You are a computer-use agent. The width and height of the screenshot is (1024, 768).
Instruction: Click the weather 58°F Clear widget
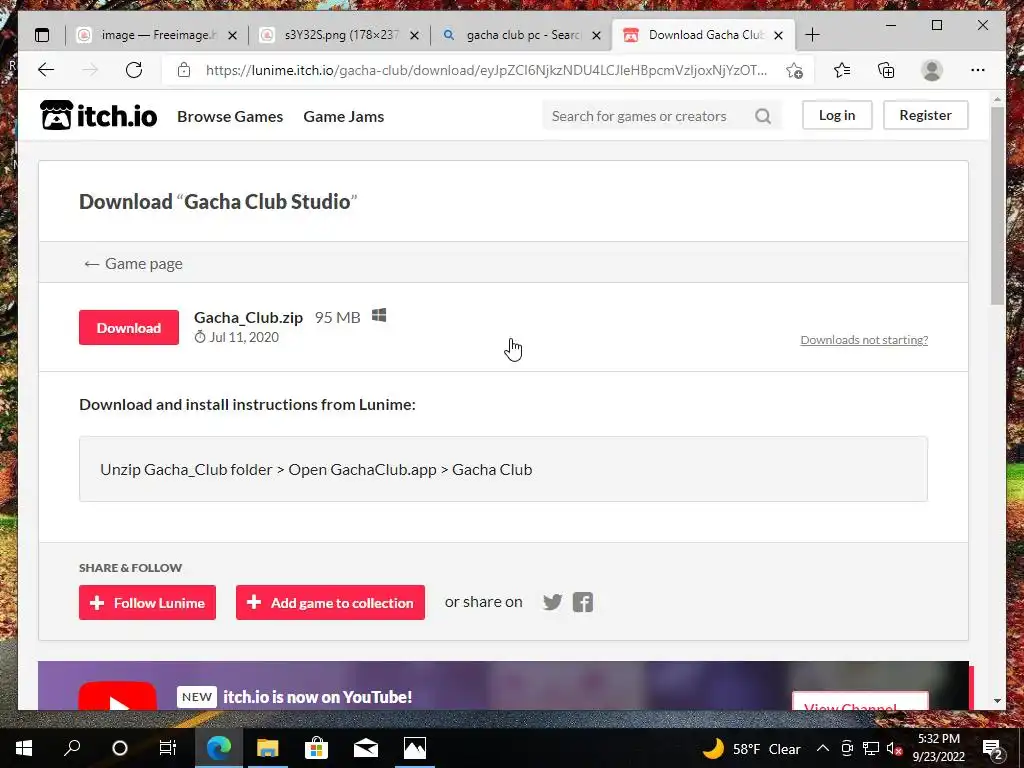(x=752, y=748)
